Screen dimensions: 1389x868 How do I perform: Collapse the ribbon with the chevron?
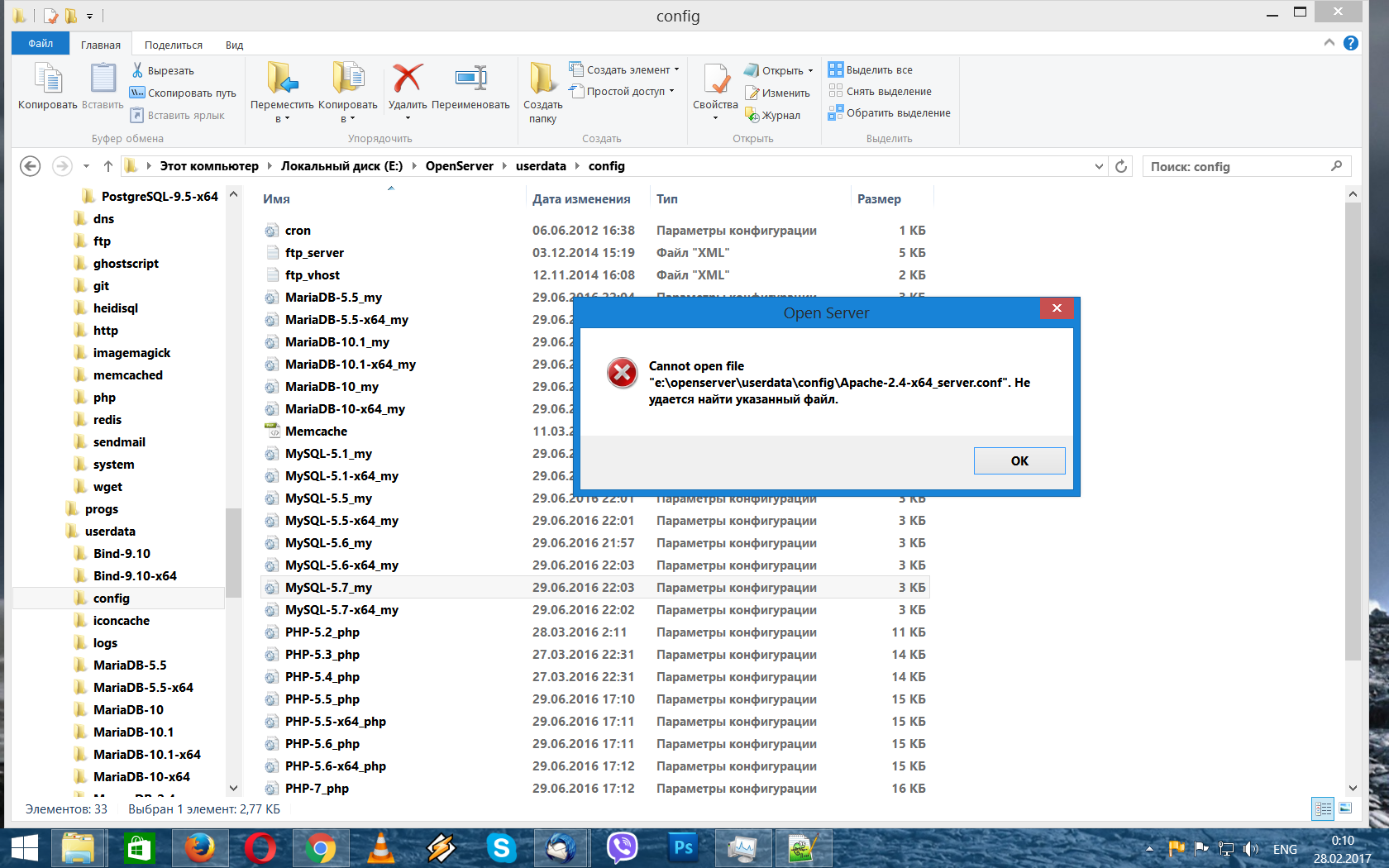coord(1329,43)
